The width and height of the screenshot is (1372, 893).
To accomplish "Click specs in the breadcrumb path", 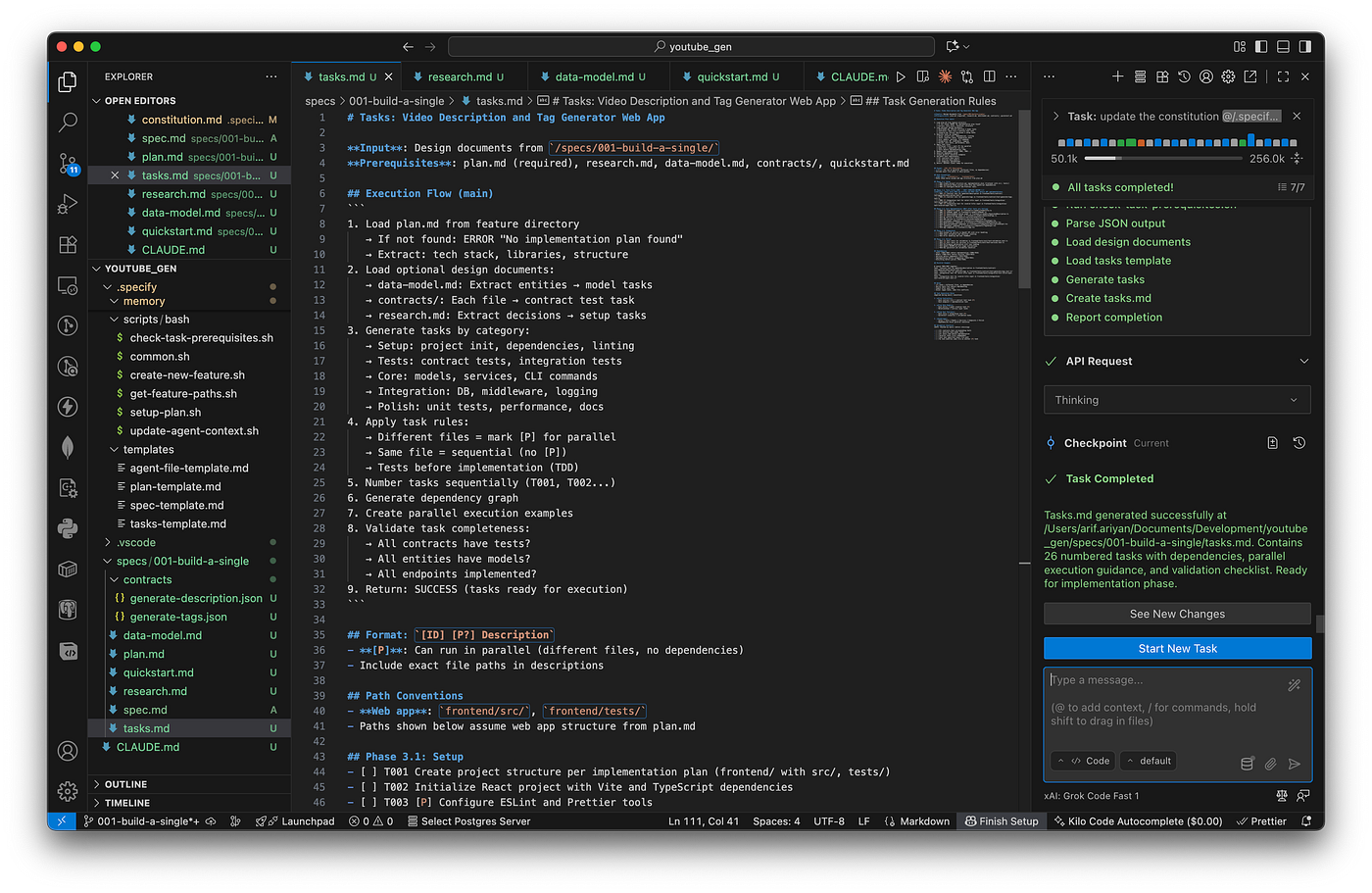I will [319, 101].
